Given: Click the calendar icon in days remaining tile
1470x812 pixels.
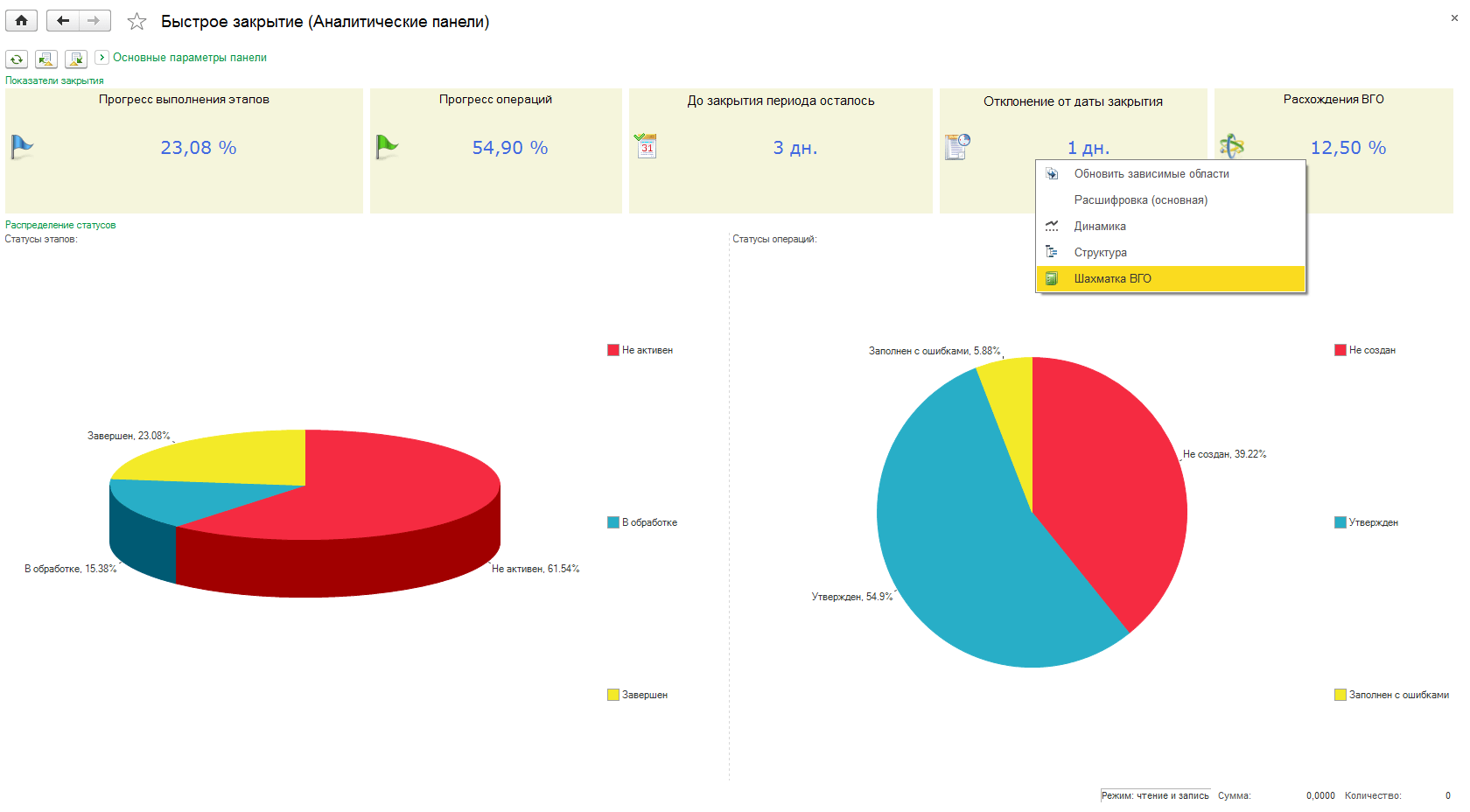Looking at the screenshot, I should [646, 146].
